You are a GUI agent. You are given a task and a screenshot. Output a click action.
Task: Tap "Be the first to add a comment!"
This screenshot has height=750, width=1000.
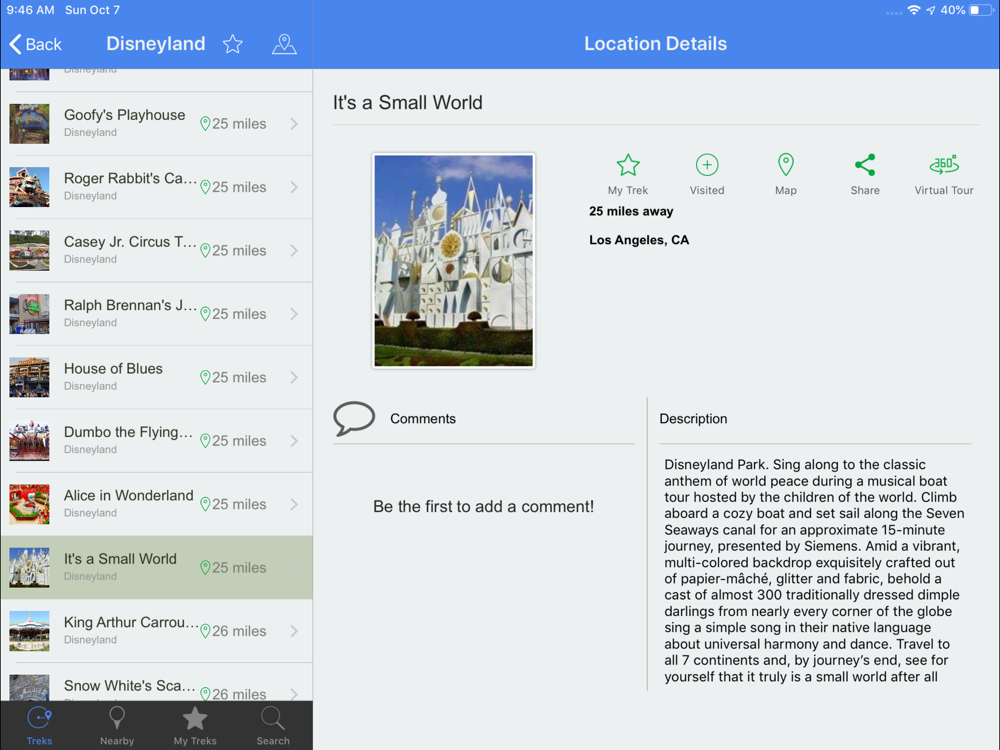tap(483, 506)
